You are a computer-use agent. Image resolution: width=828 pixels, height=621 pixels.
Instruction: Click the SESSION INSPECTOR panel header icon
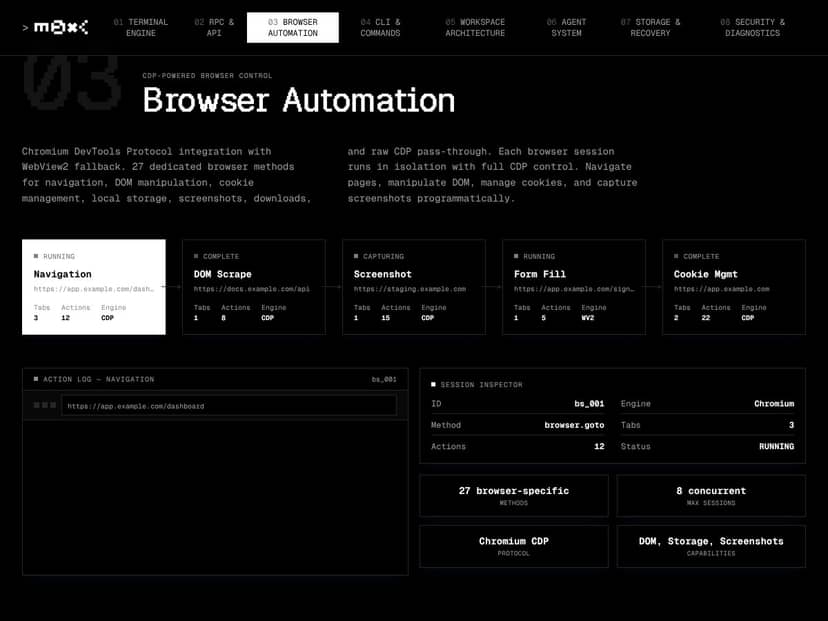[x=432, y=384]
